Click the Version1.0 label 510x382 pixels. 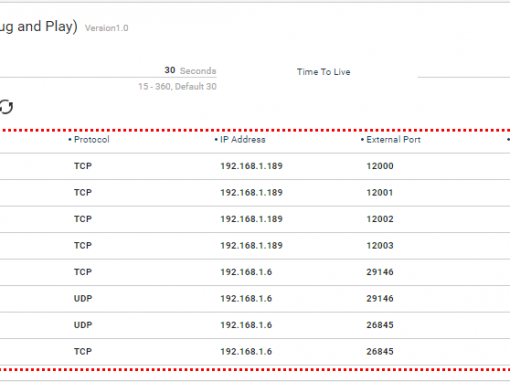coord(107,28)
